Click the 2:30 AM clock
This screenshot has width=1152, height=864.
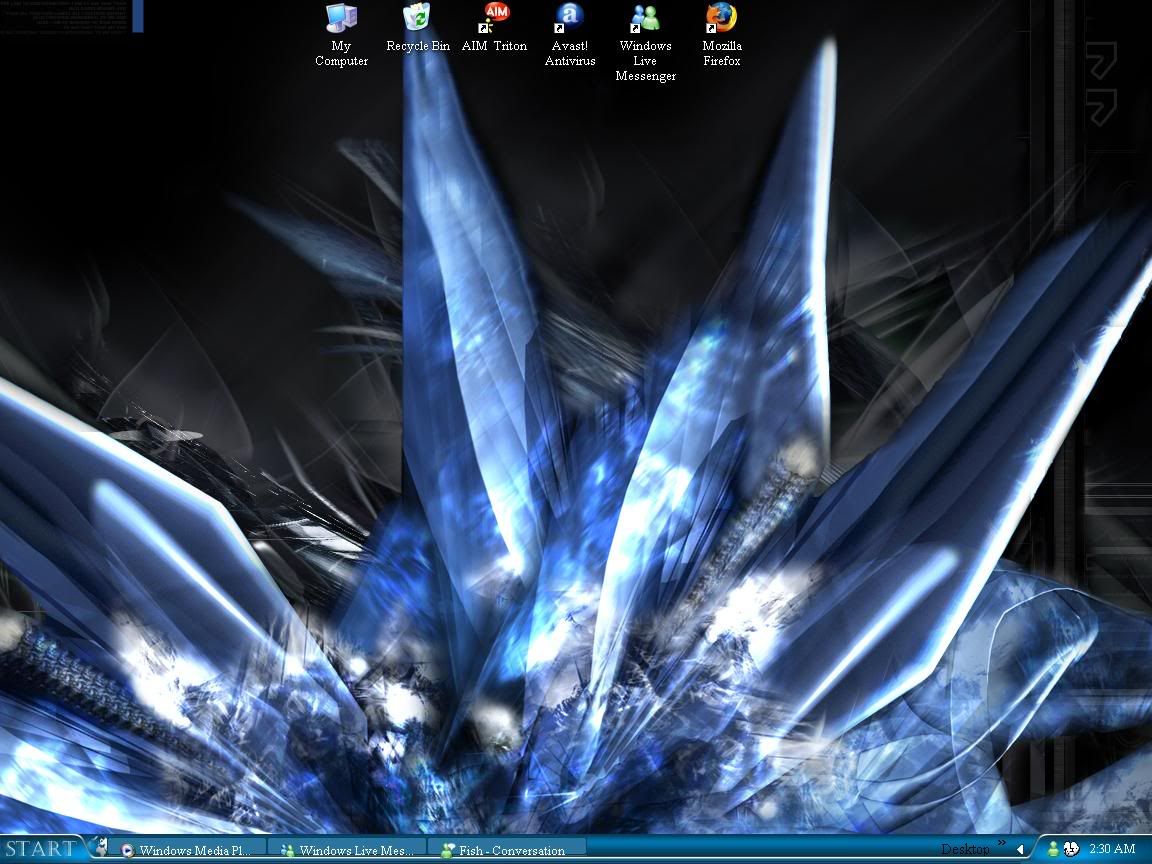click(x=1112, y=849)
